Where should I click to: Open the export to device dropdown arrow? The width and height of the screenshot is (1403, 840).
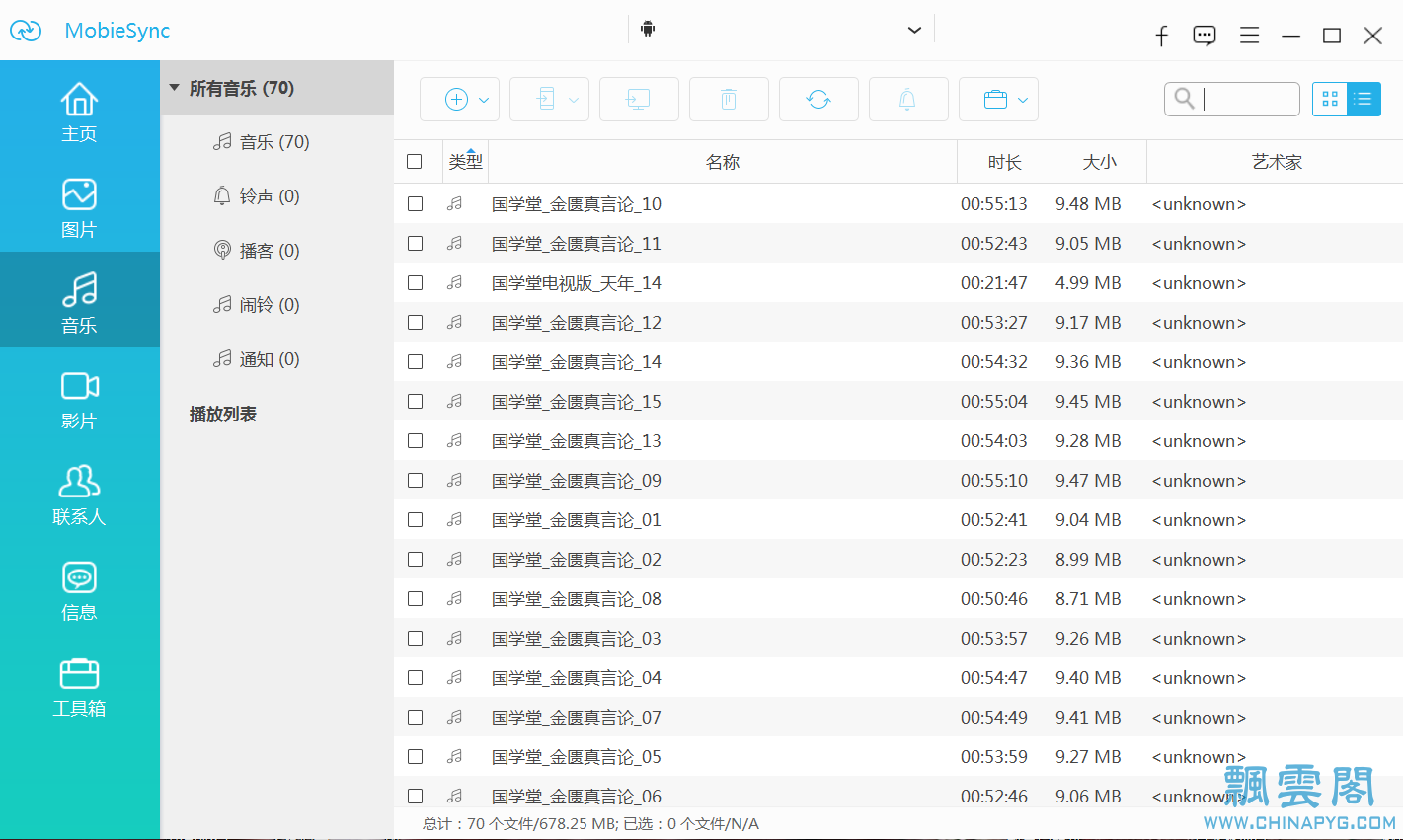pos(574,100)
